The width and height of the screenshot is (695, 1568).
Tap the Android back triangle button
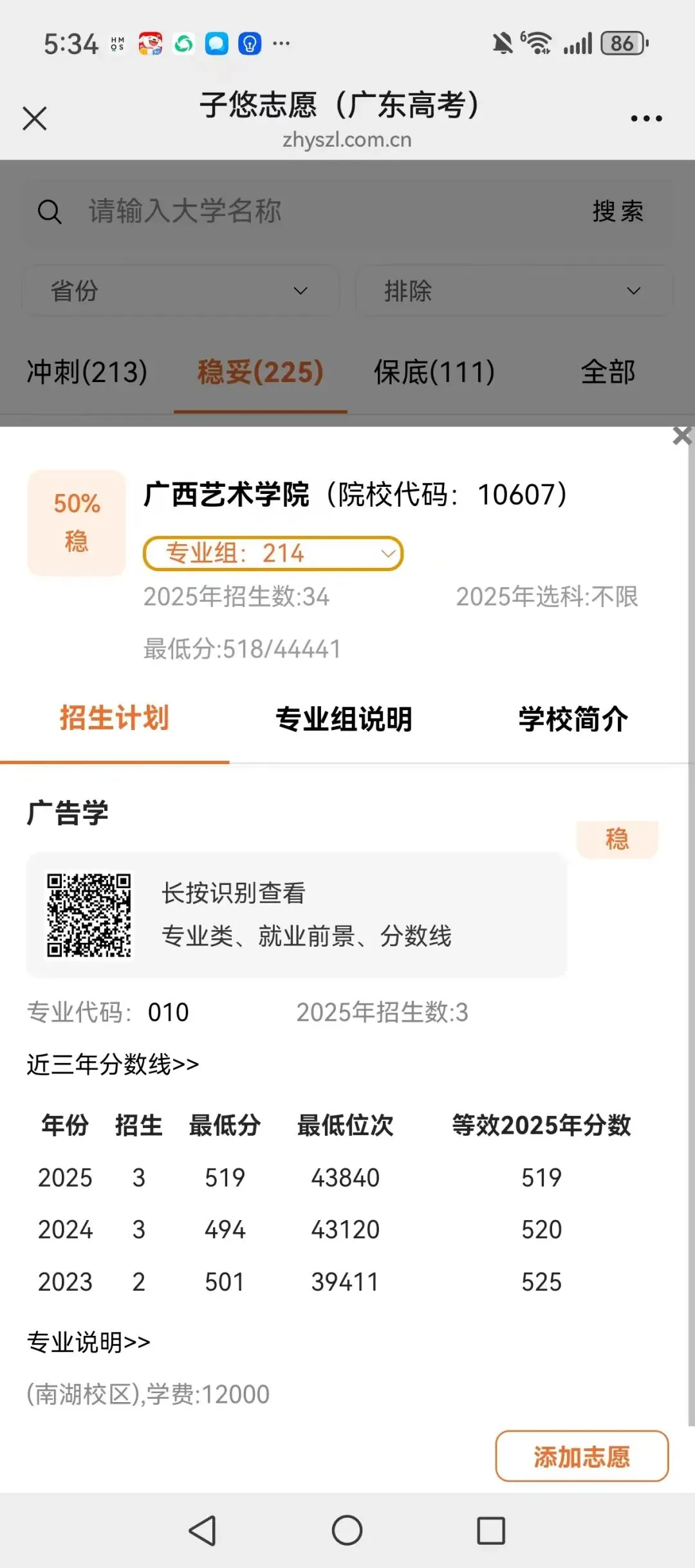[202, 1530]
